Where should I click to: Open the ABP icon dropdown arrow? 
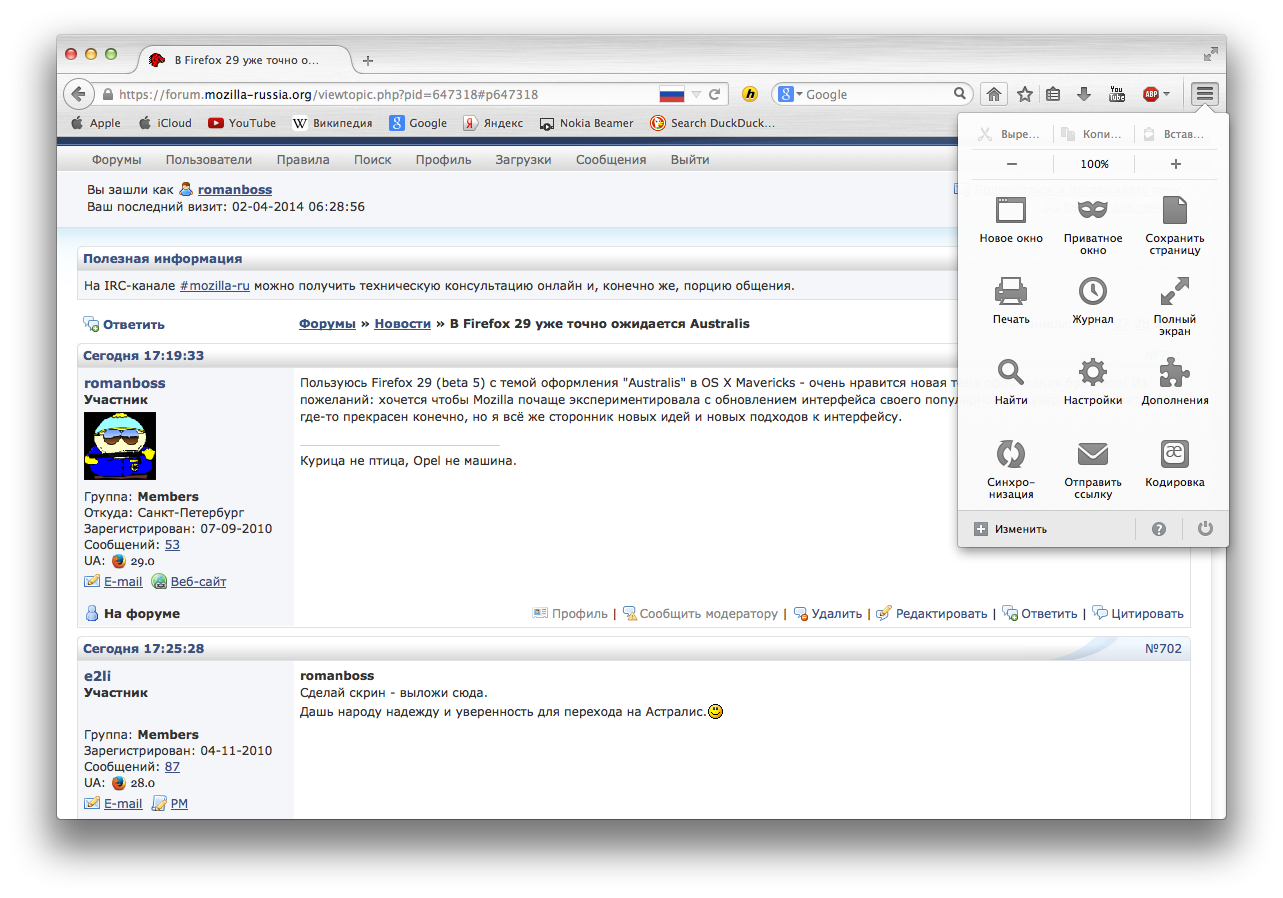1166,94
